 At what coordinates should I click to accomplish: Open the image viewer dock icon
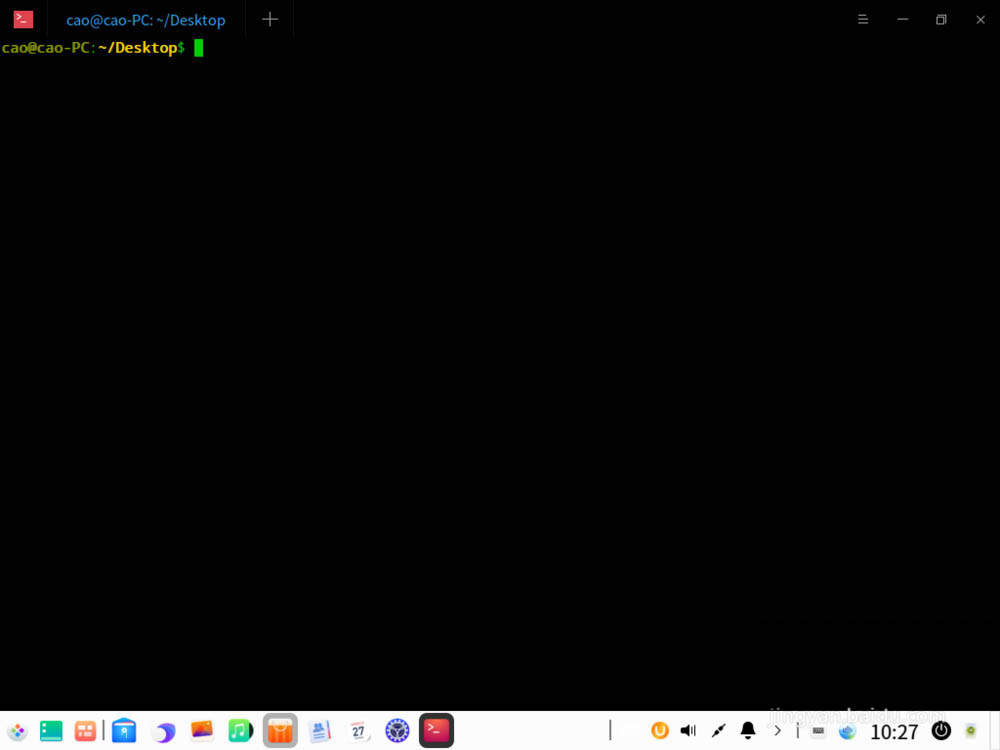click(x=202, y=731)
